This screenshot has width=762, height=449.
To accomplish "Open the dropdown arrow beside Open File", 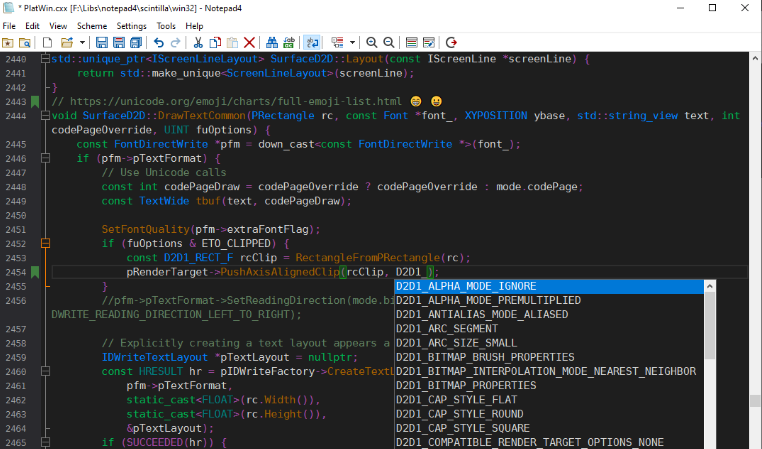I will click(82, 43).
